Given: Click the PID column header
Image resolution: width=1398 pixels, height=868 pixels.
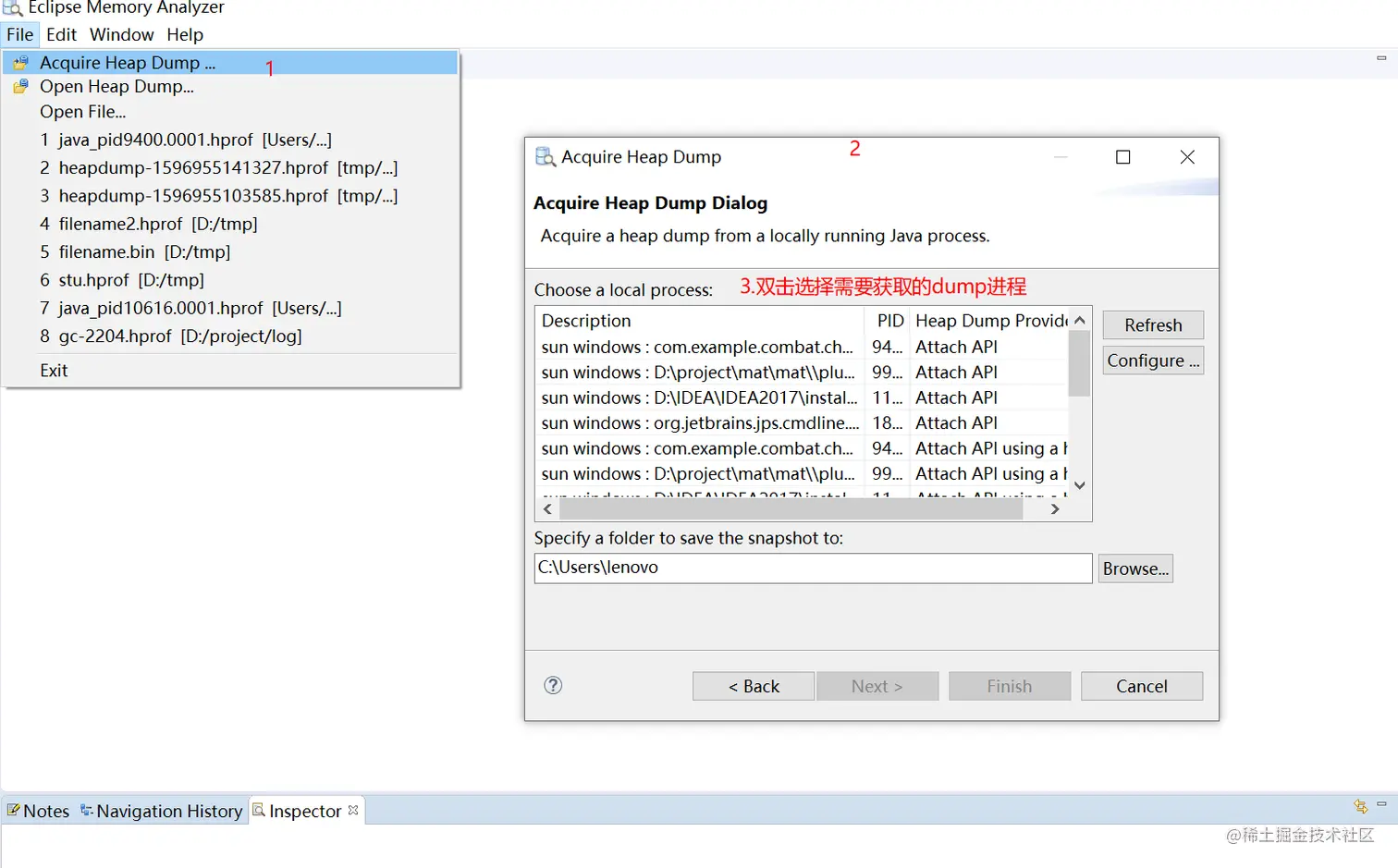Looking at the screenshot, I should tap(888, 321).
